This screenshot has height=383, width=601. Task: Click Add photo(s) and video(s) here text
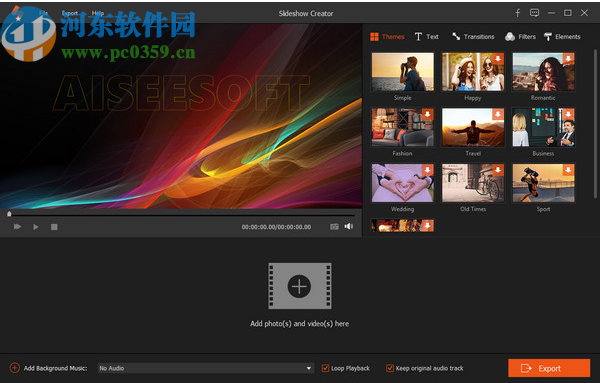point(300,324)
